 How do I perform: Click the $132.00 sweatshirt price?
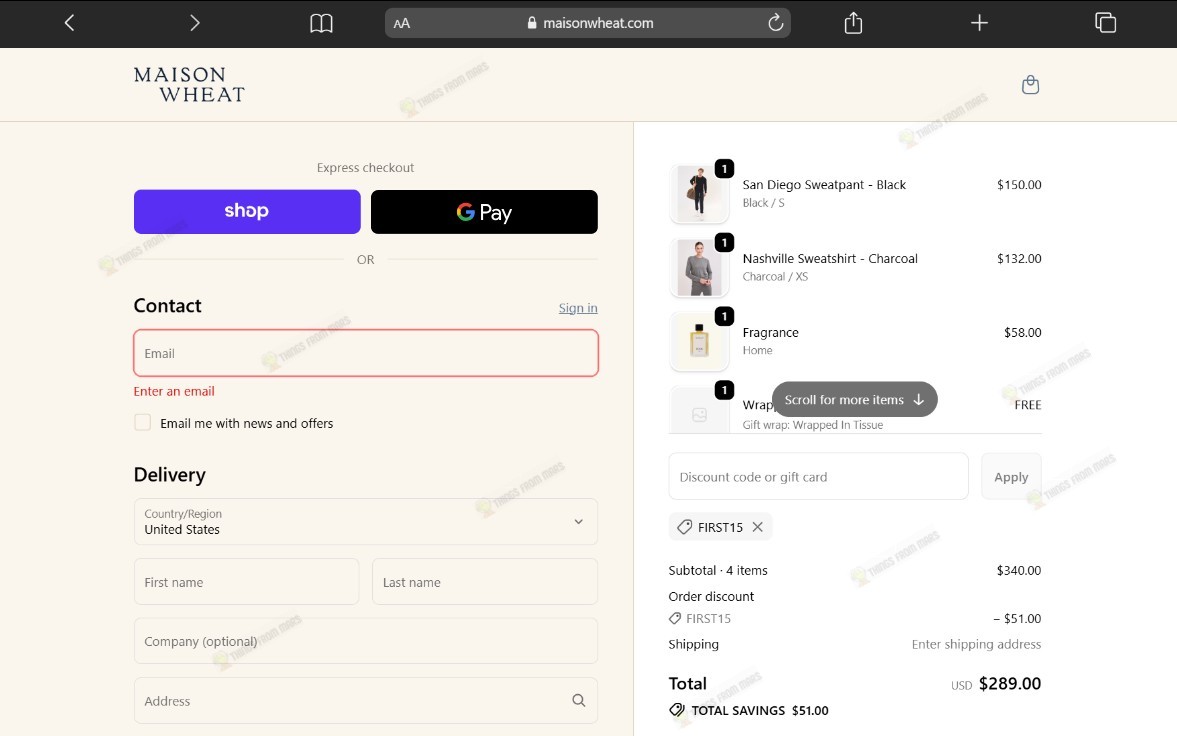click(1019, 258)
